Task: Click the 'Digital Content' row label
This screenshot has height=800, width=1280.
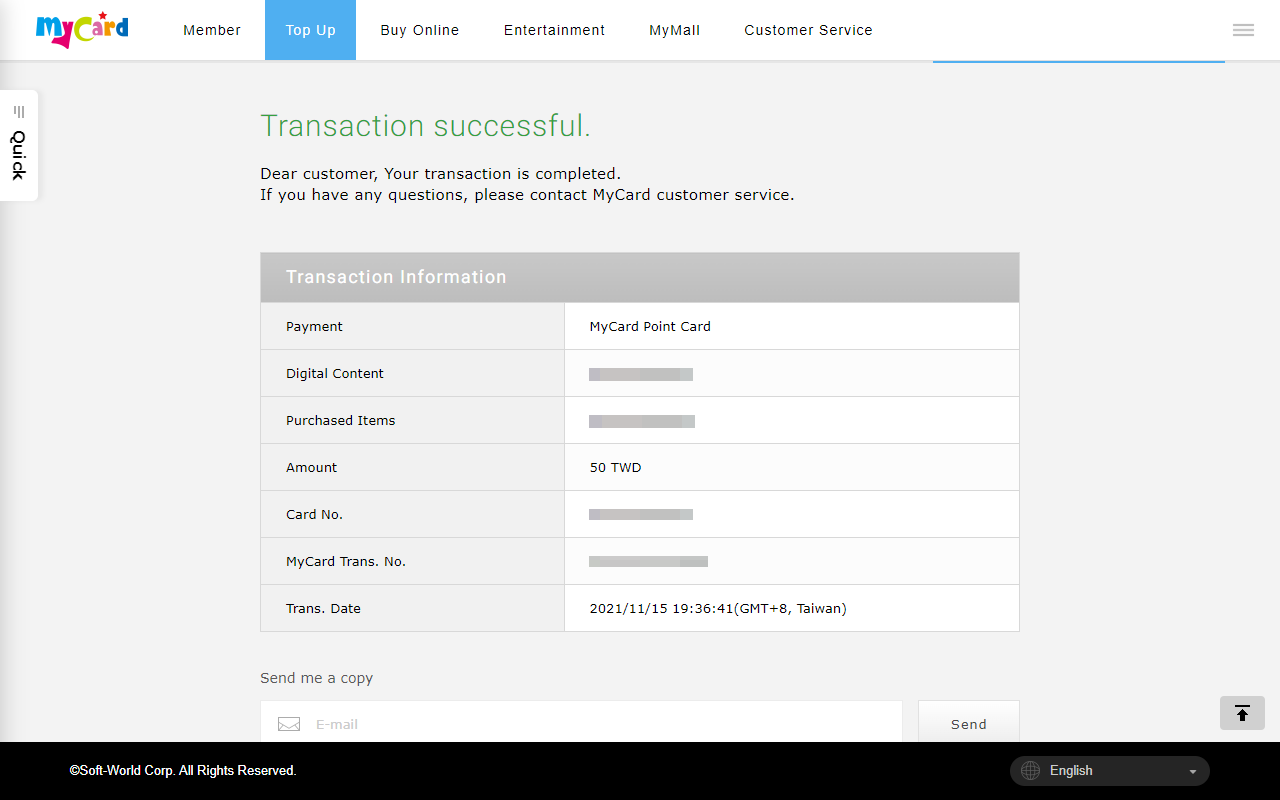Action: pos(335,373)
